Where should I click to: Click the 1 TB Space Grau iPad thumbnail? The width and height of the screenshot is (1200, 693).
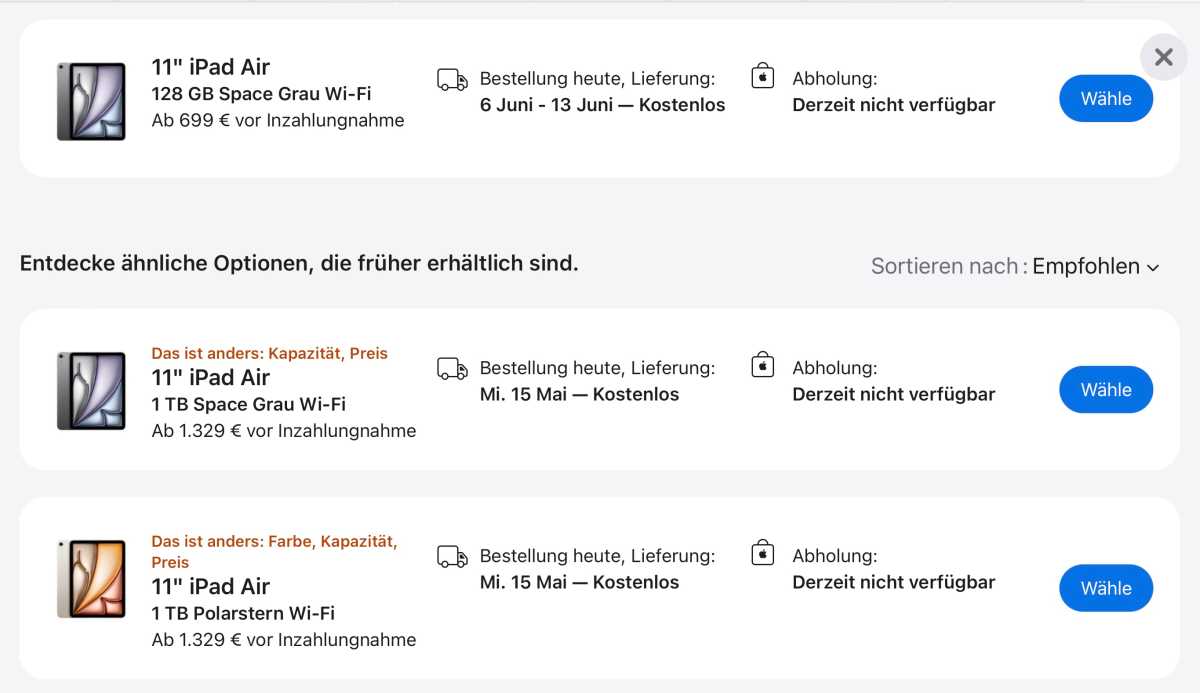point(91,390)
